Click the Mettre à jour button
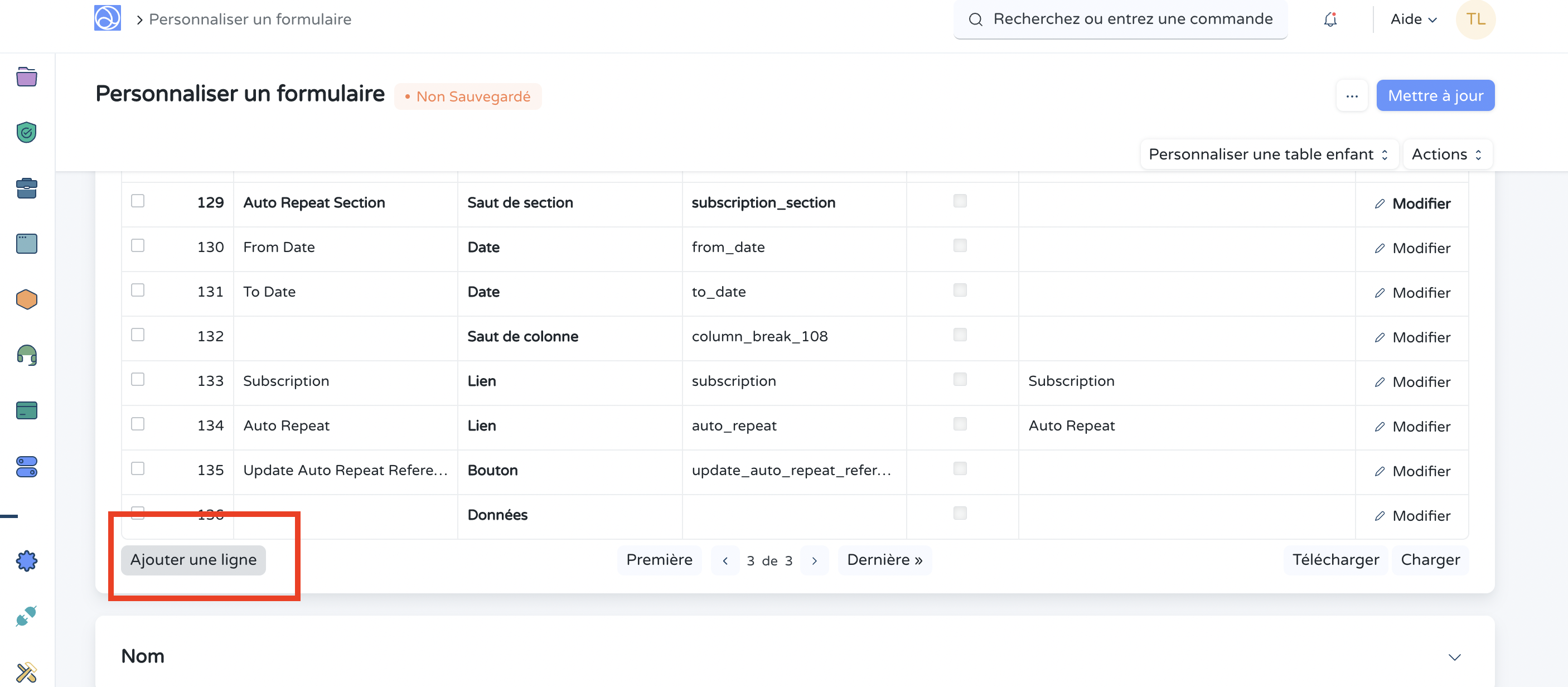The height and width of the screenshot is (687, 1568). point(1435,96)
